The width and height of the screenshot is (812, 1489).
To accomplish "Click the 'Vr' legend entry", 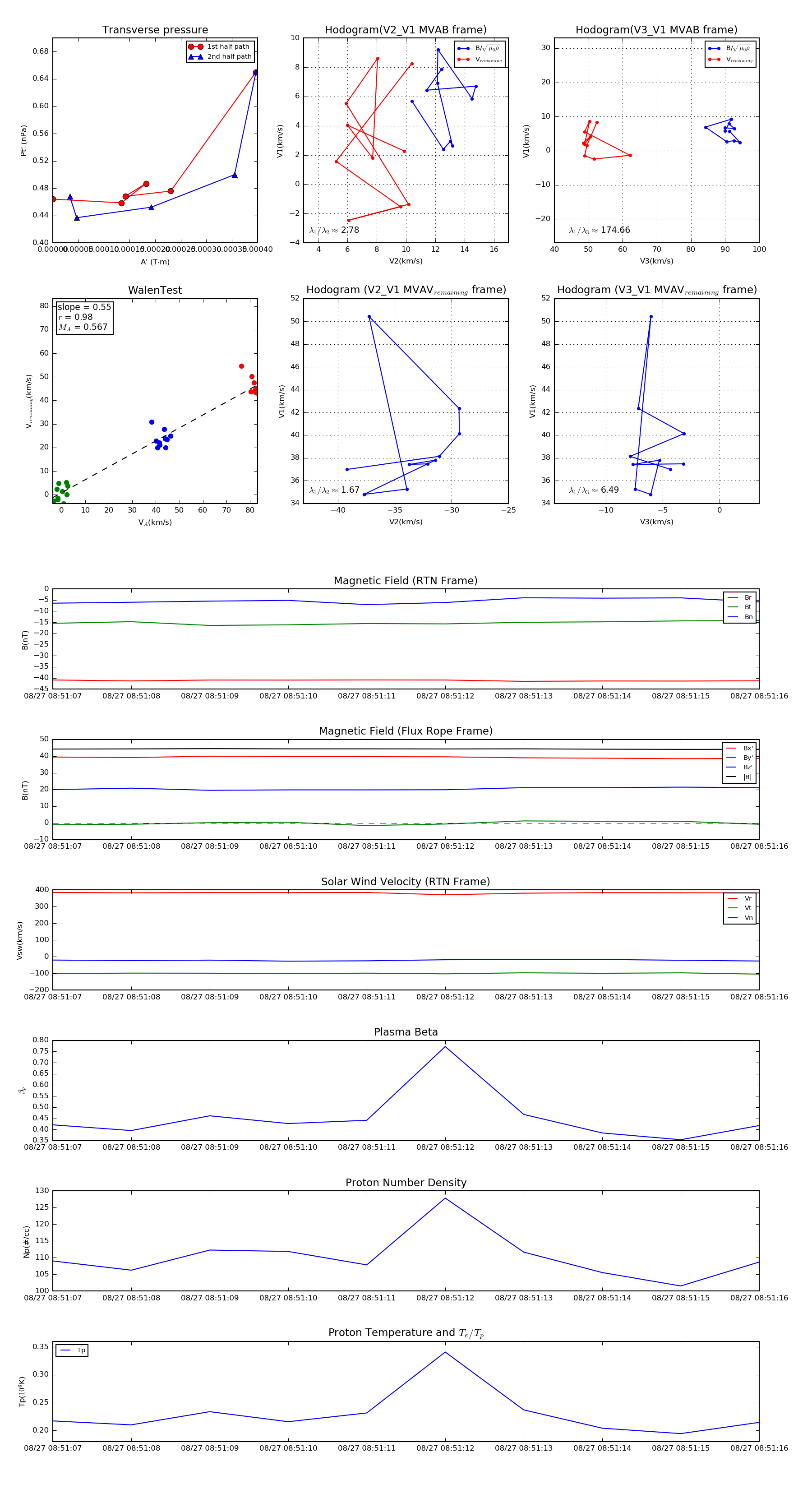I will 740,898.
